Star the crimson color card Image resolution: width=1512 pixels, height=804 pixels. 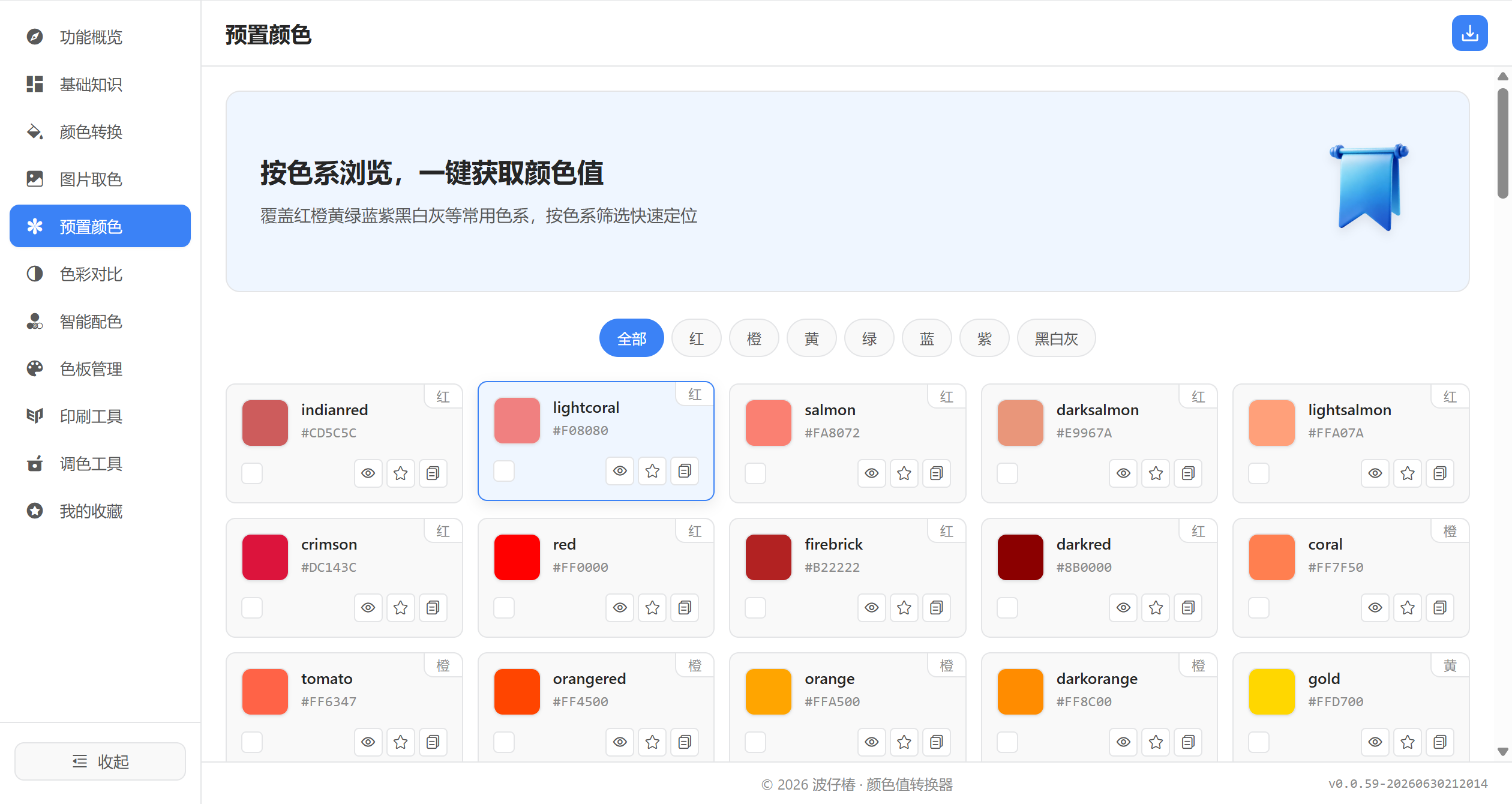click(x=400, y=608)
